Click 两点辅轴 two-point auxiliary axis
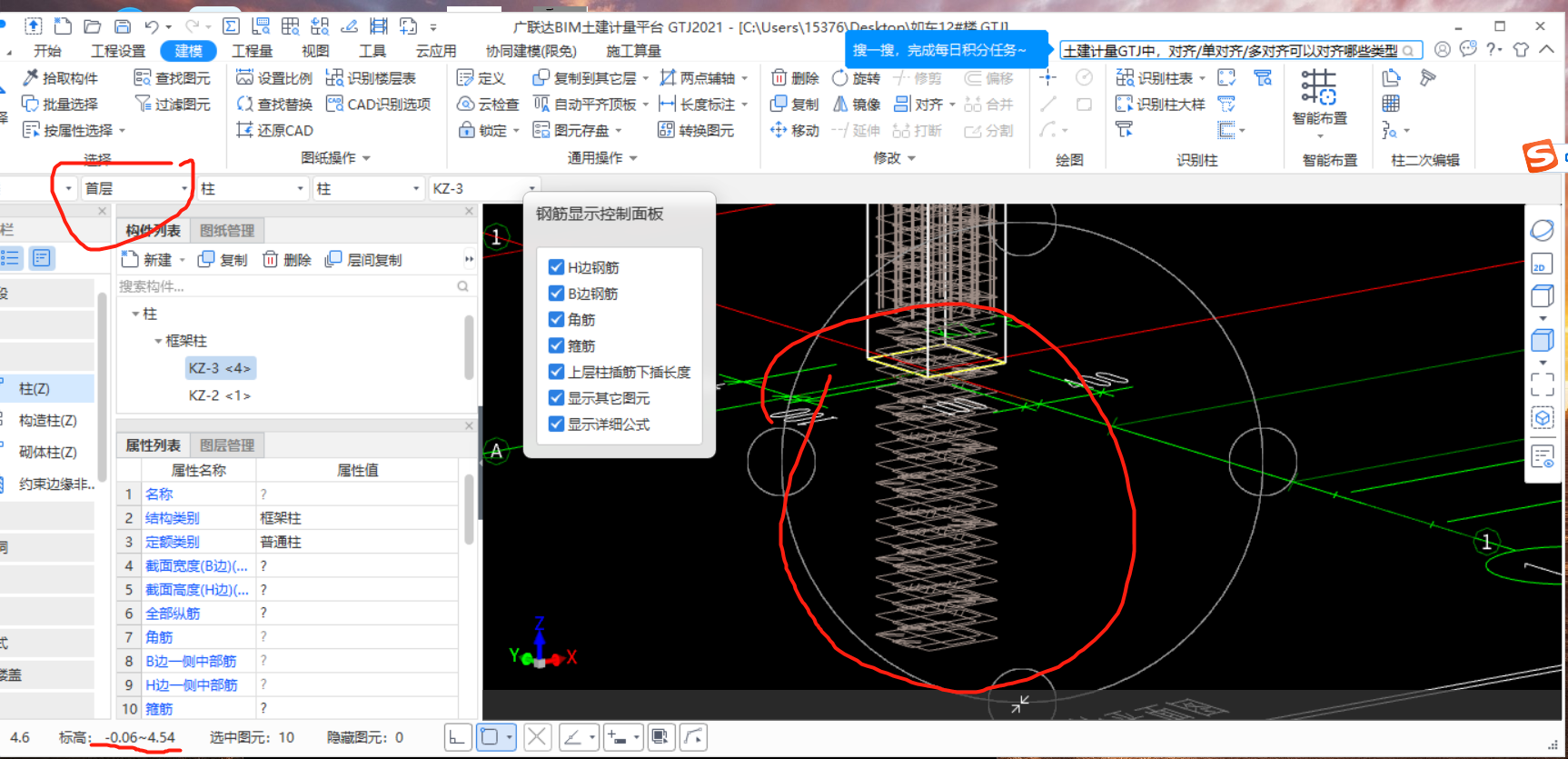This screenshot has width=1568, height=759. point(697,78)
